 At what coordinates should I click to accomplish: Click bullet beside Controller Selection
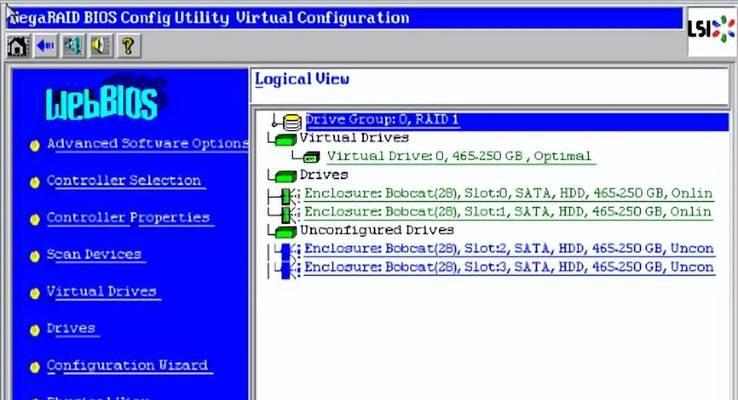35,183
